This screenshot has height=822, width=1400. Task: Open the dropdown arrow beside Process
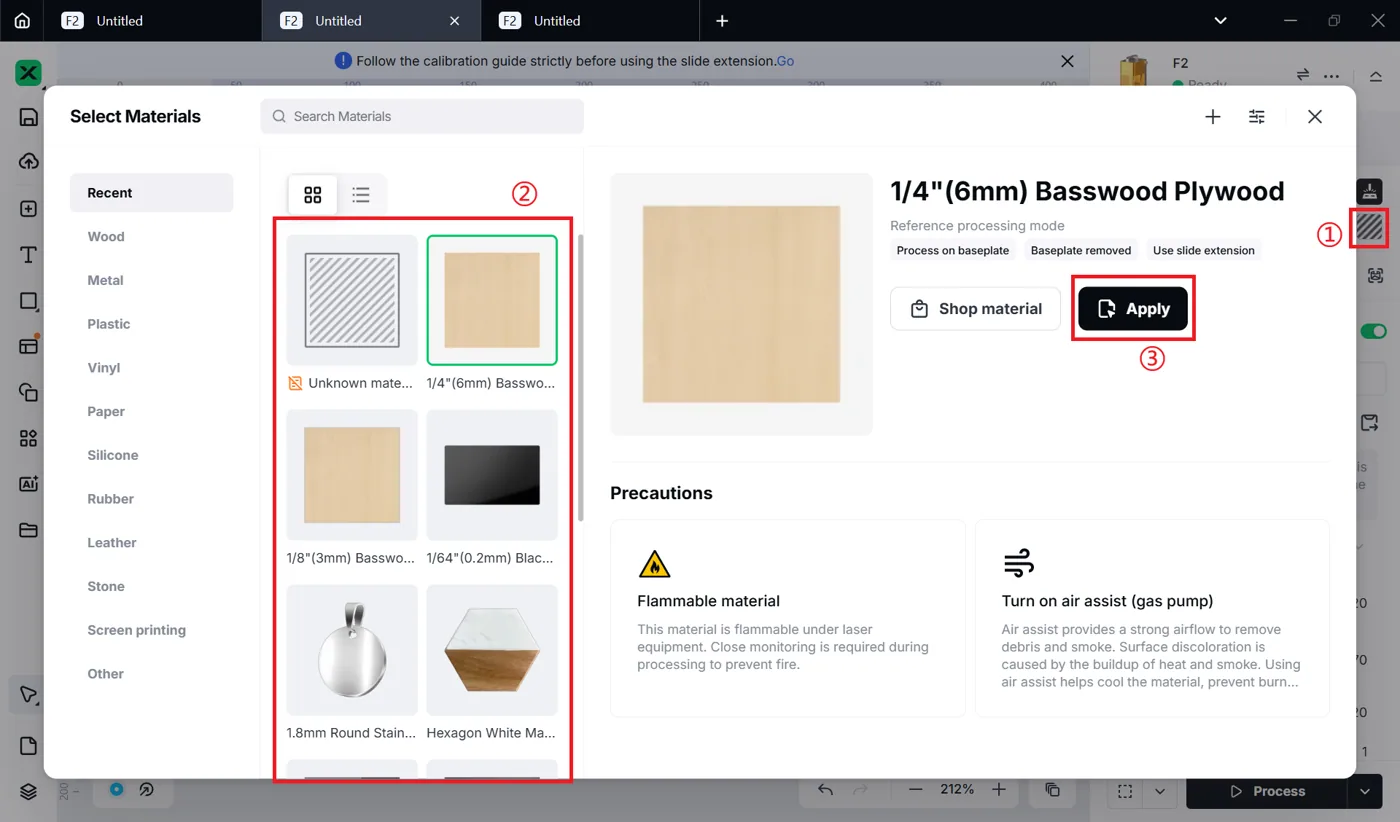pyautogui.click(x=1365, y=791)
